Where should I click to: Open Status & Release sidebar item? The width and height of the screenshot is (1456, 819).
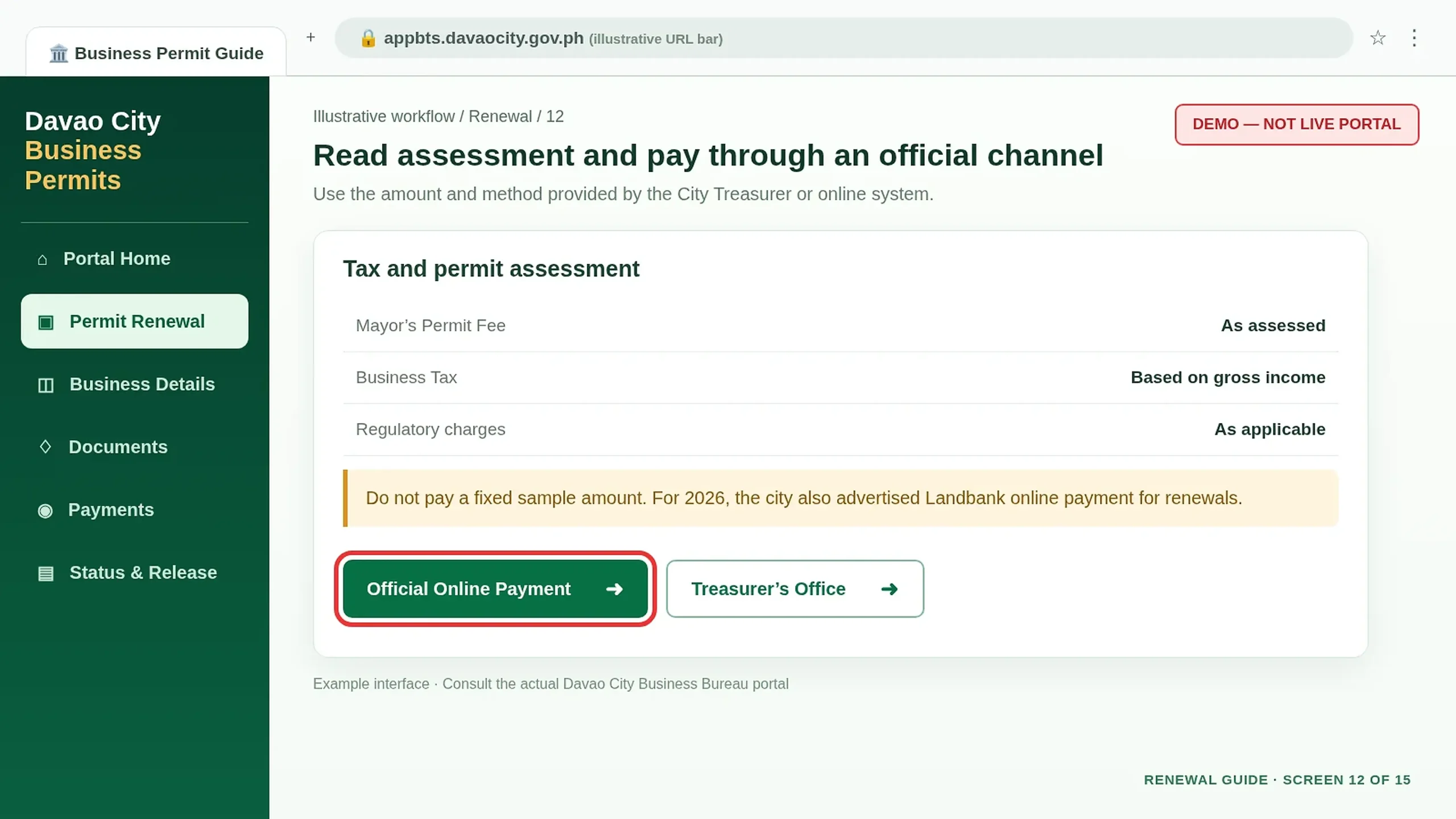tap(134, 573)
